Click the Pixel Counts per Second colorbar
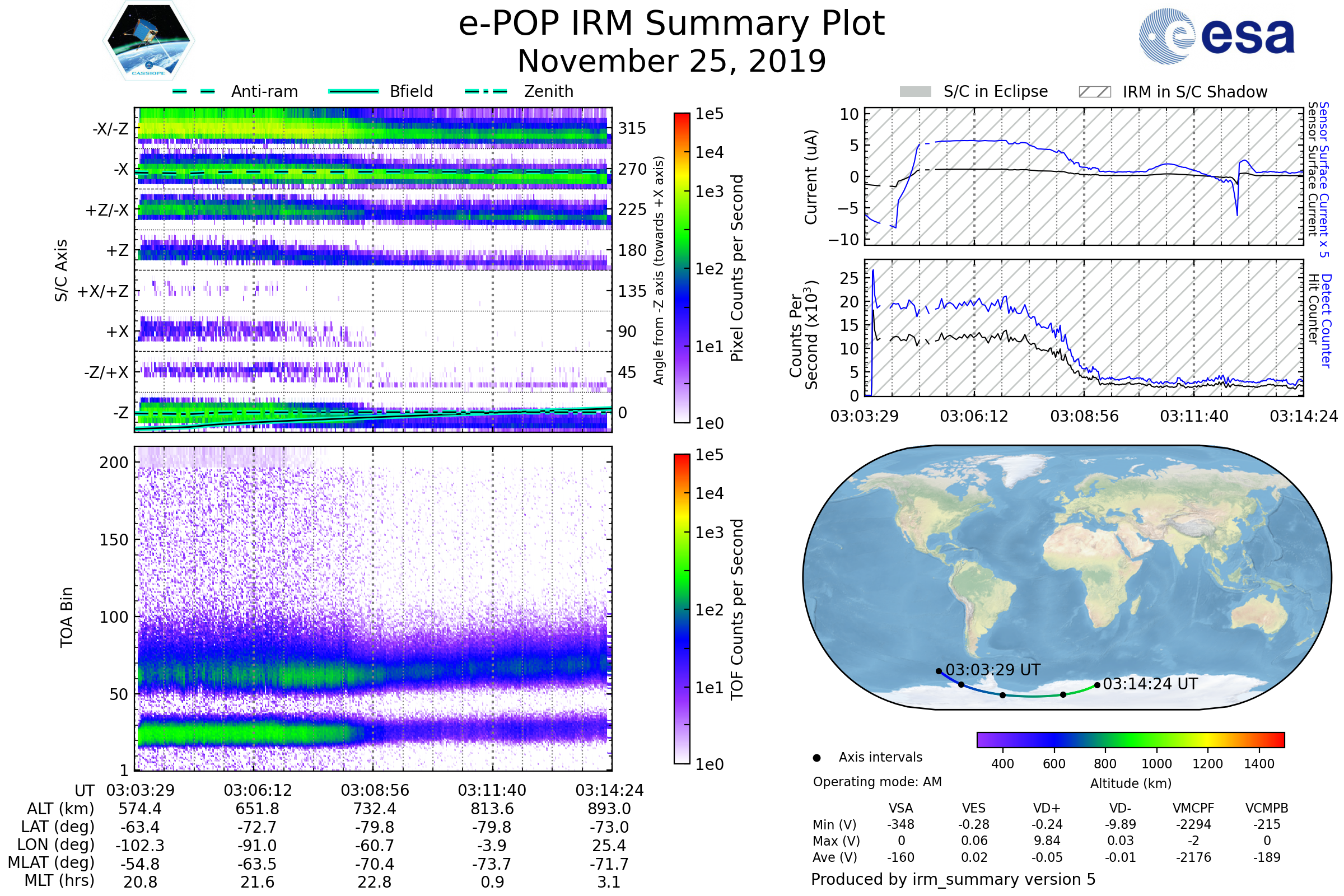Screen dimensions: 1344x896 pos(682,268)
